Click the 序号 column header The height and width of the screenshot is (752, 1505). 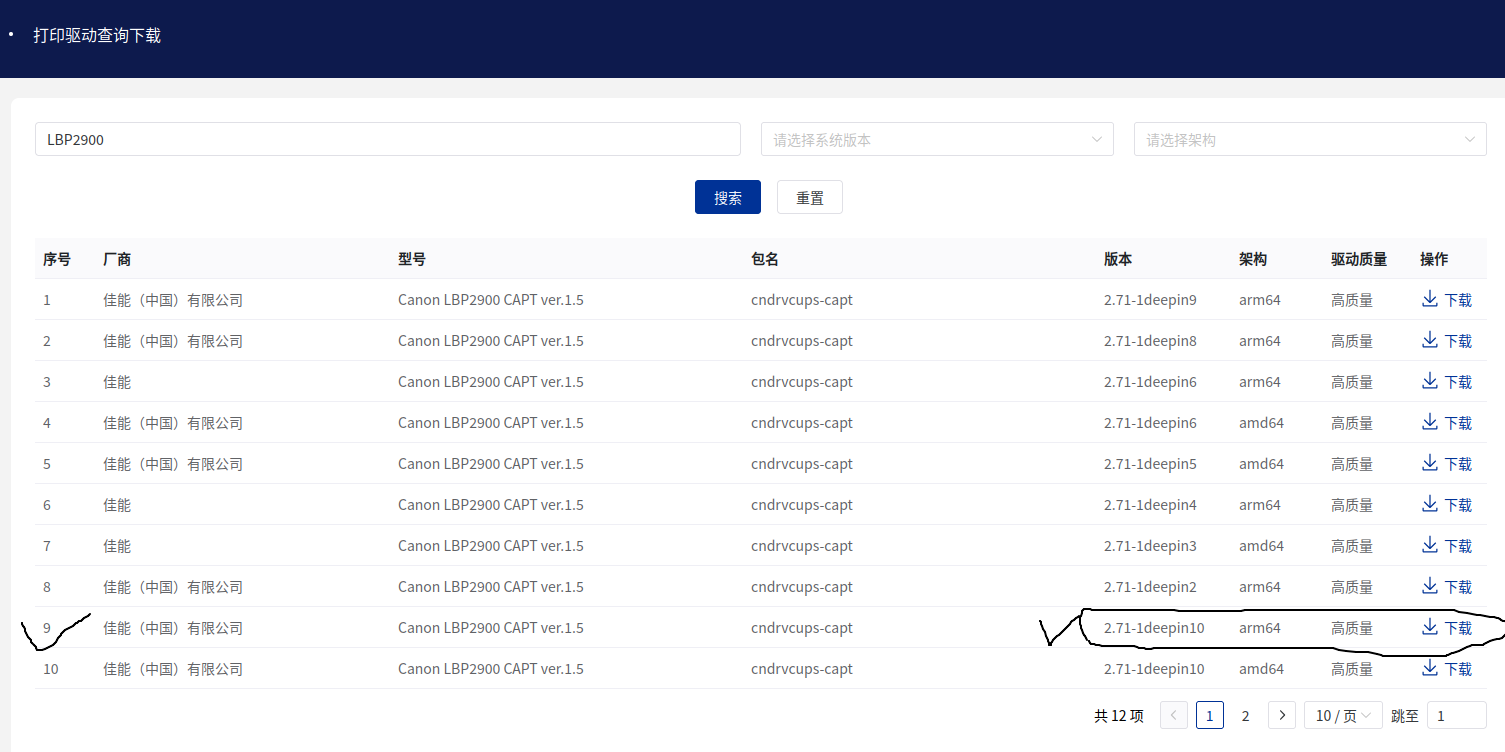[x=57, y=259]
